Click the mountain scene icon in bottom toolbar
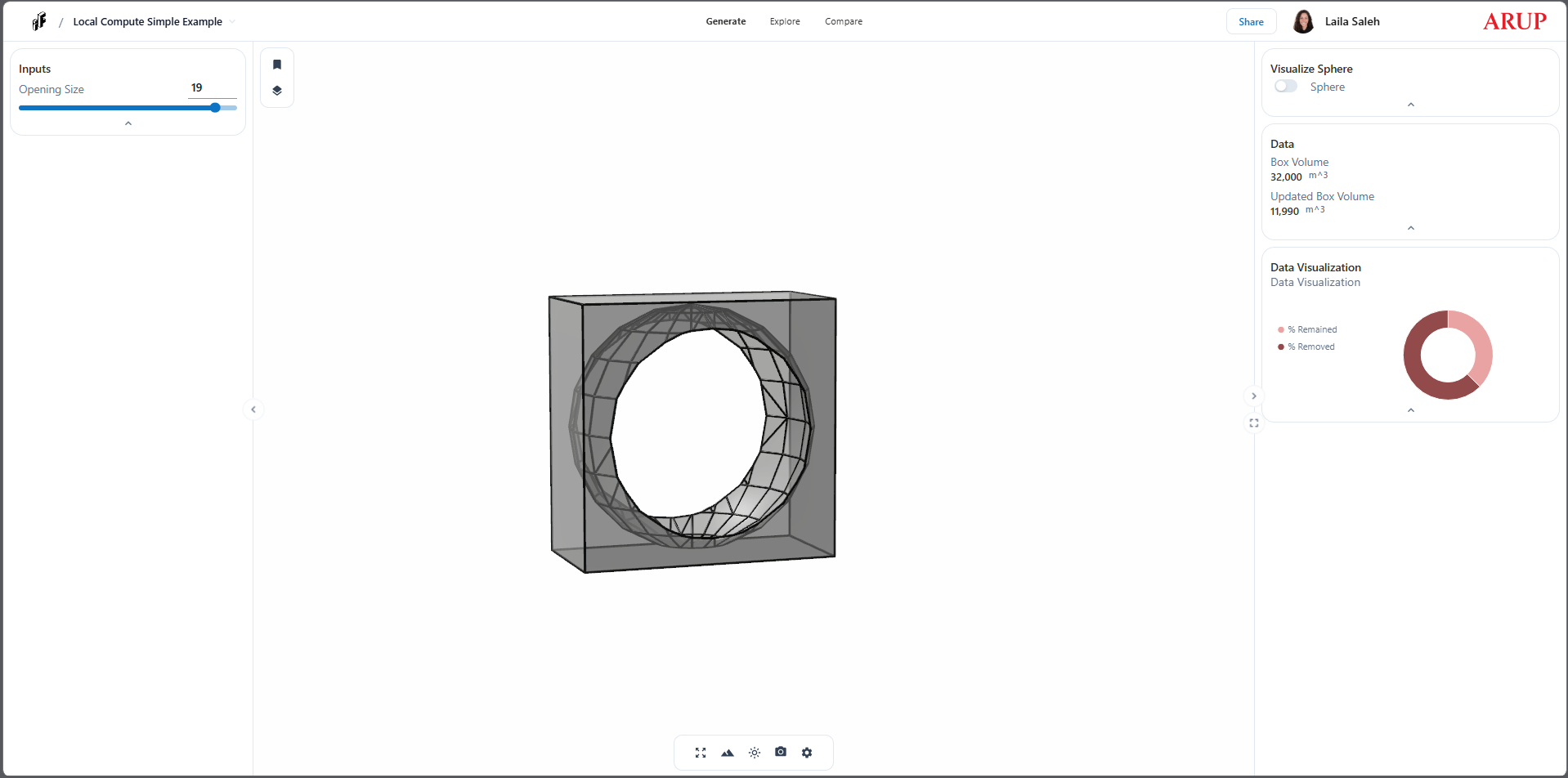Screen dimensions: 1568x778 (x=728, y=753)
